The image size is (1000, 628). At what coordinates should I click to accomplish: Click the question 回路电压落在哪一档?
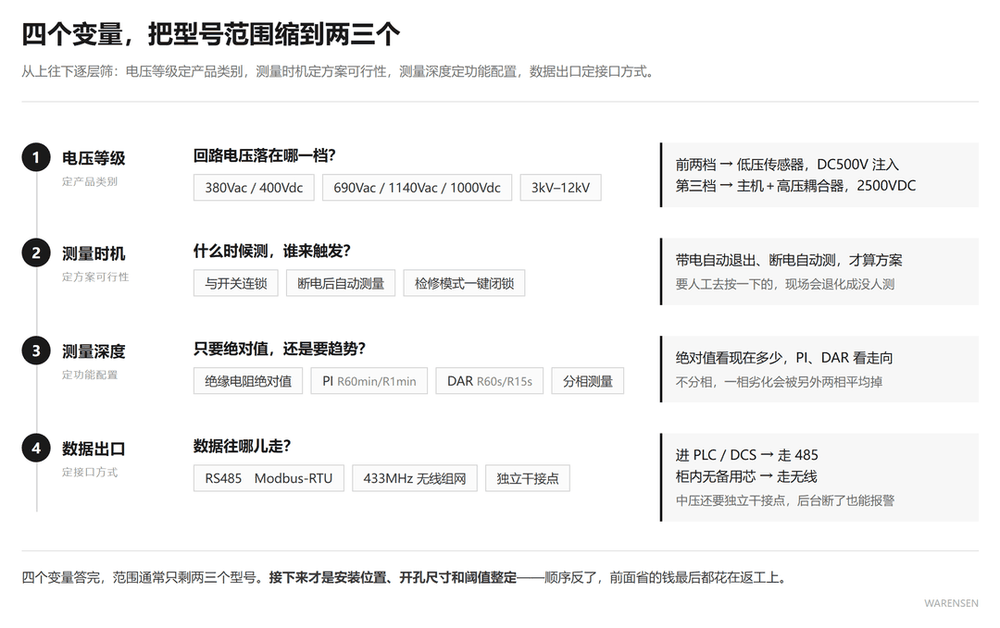[265, 155]
